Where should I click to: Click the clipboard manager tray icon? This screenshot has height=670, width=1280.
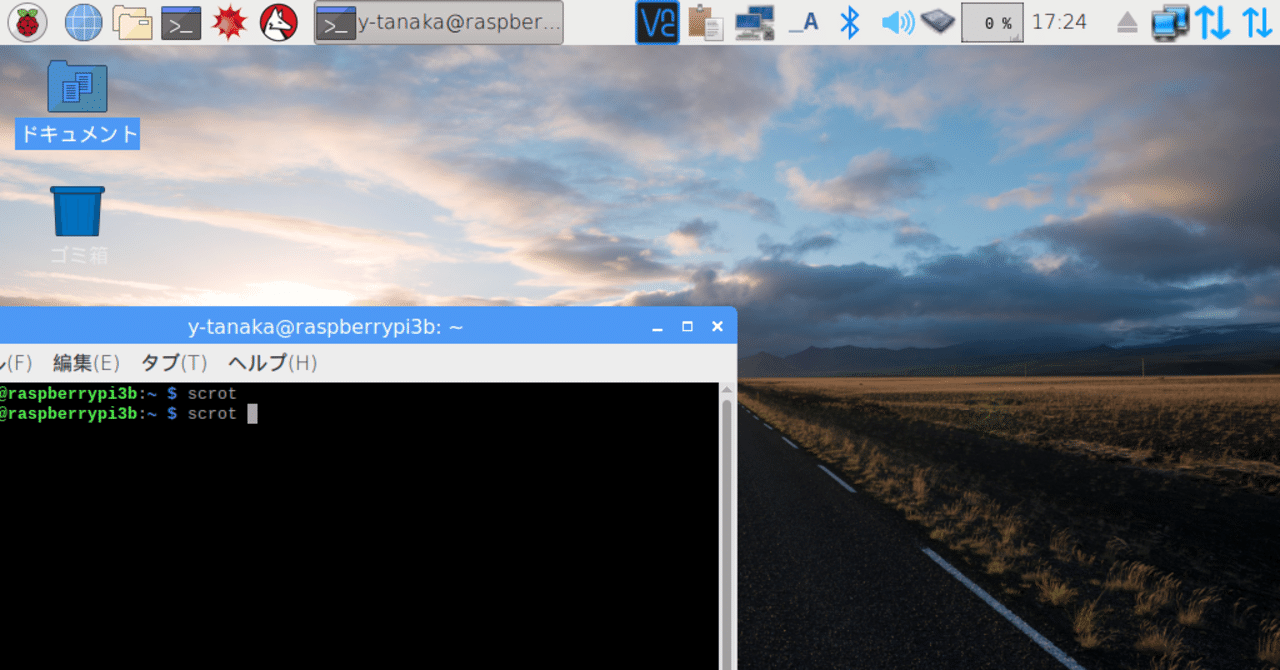(706, 22)
